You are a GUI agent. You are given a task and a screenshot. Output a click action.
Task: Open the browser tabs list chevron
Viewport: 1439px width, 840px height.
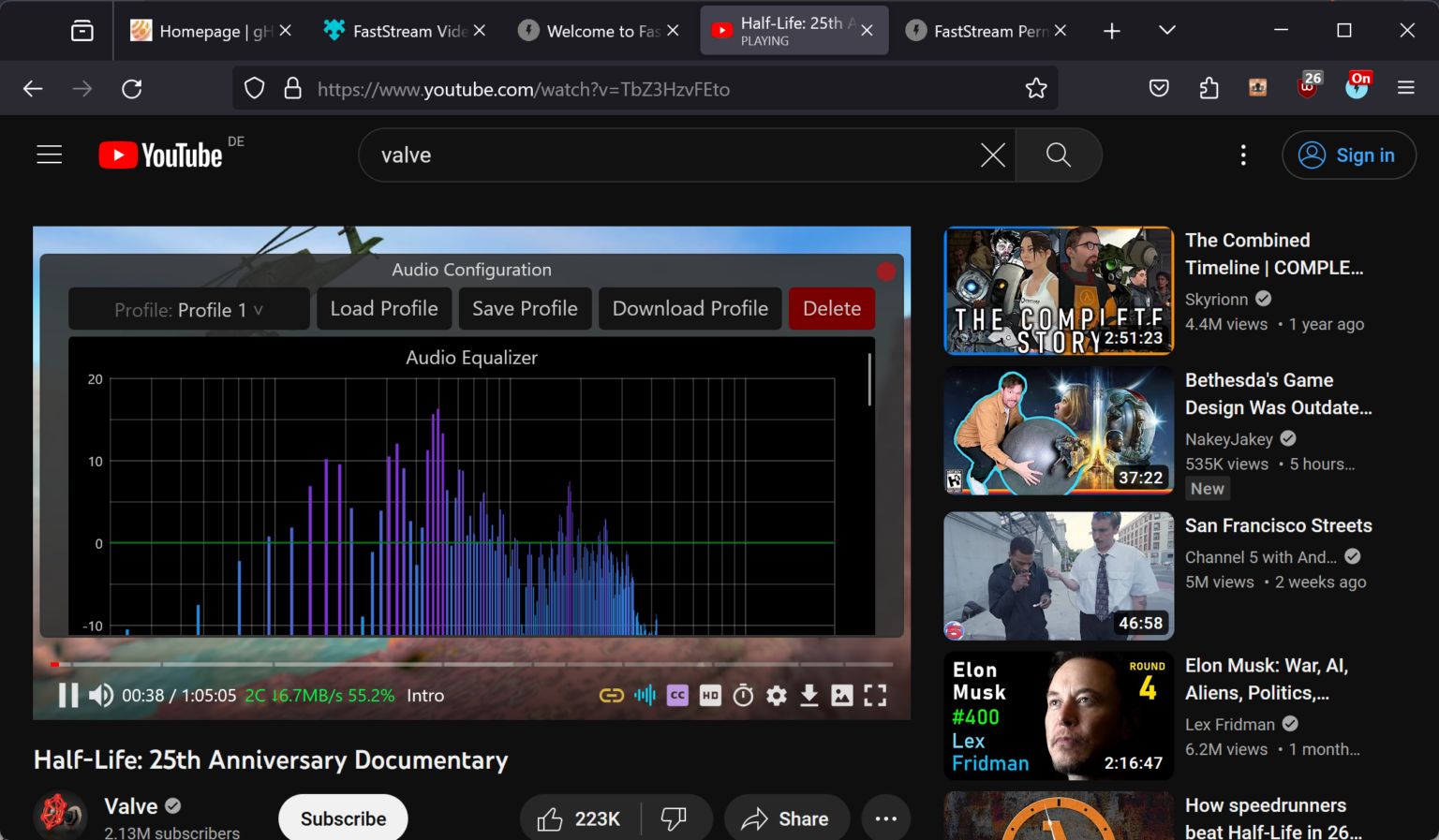point(1166,30)
